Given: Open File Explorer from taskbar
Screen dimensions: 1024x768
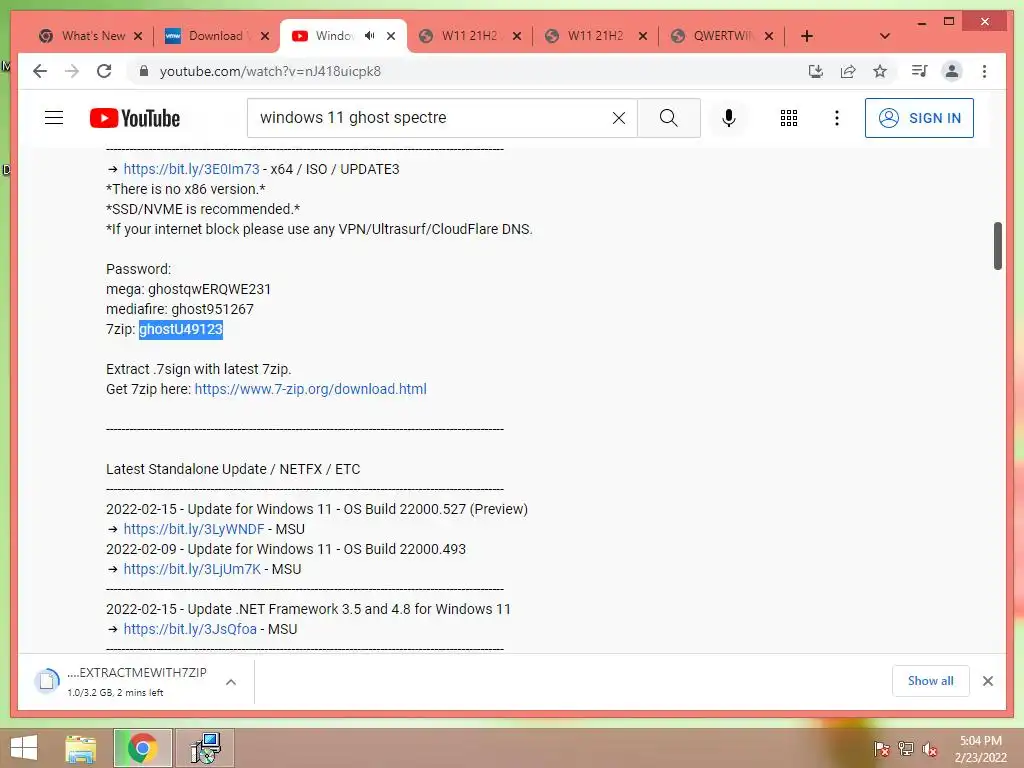Looking at the screenshot, I should [x=81, y=748].
